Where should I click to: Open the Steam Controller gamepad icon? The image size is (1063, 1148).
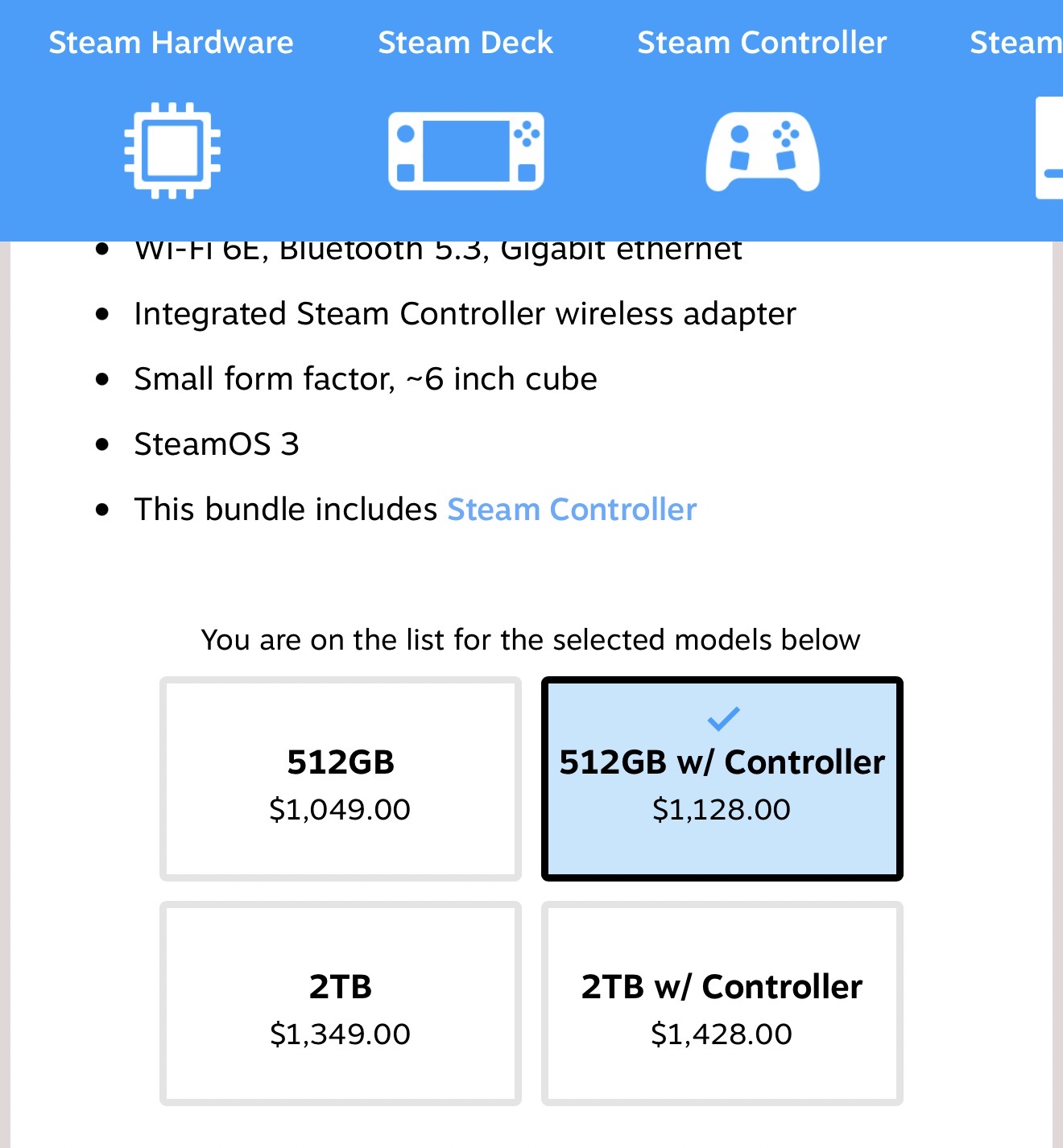point(763,151)
